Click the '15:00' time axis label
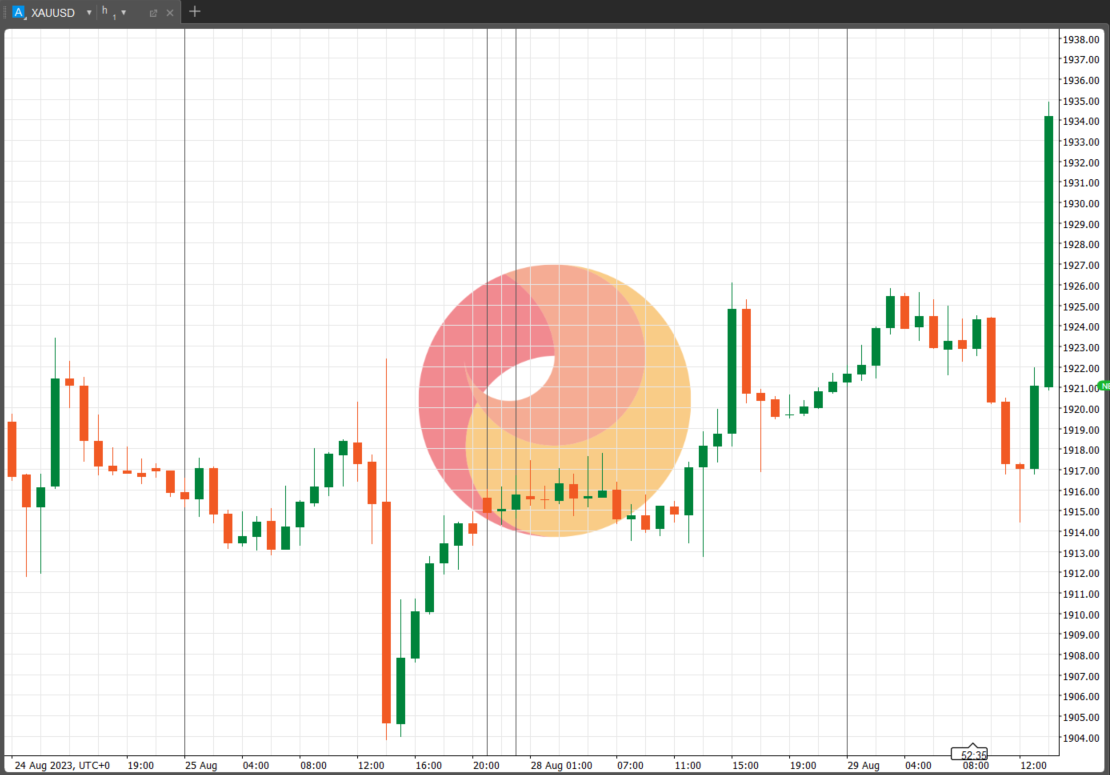The image size is (1110, 775). (745, 765)
